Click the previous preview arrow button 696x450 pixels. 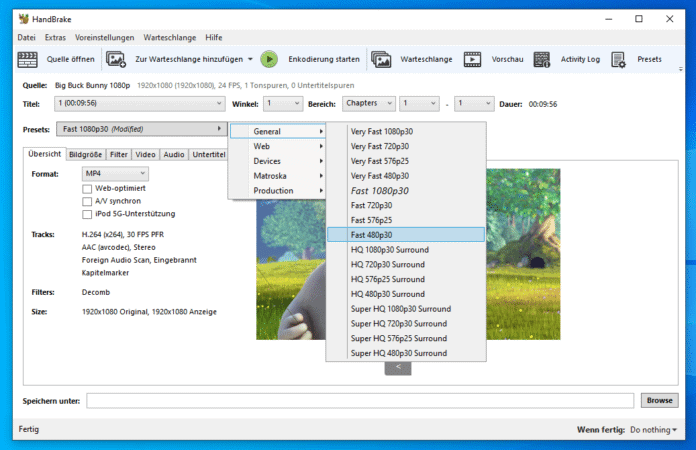click(x=398, y=368)
